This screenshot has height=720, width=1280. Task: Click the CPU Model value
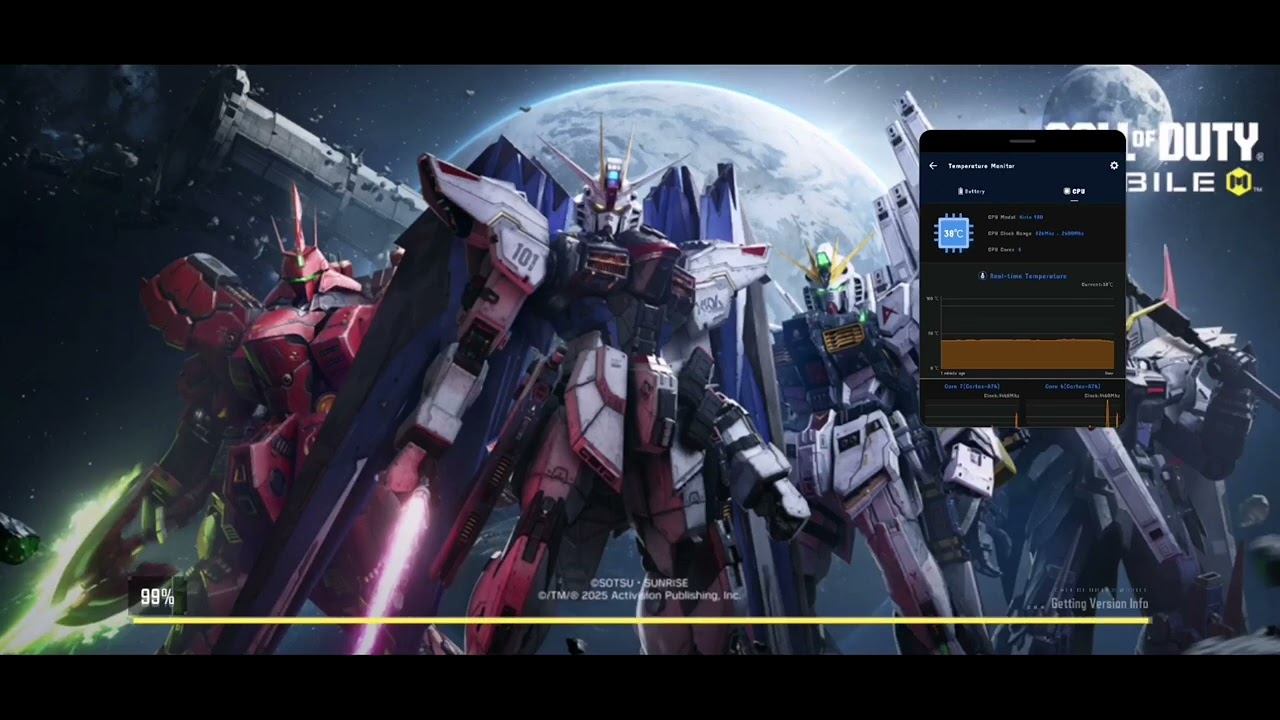pyautogui.click(x=1031, y=217)
